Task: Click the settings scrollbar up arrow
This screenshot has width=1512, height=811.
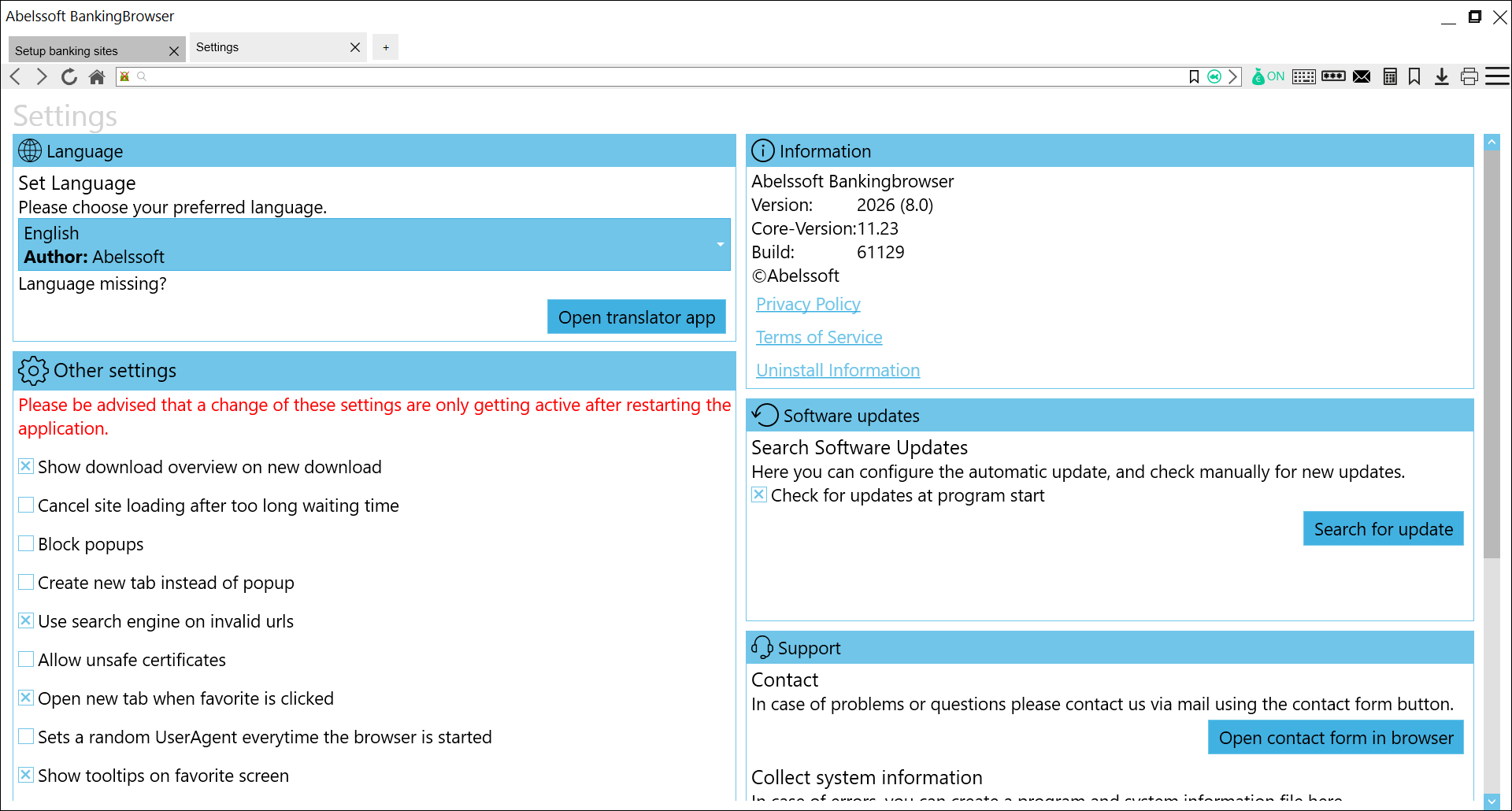Action: pos(1492,143)
